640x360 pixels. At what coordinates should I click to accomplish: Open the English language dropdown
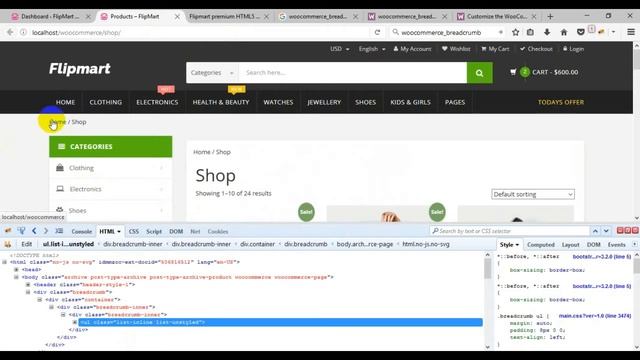(x=372, y=49)
